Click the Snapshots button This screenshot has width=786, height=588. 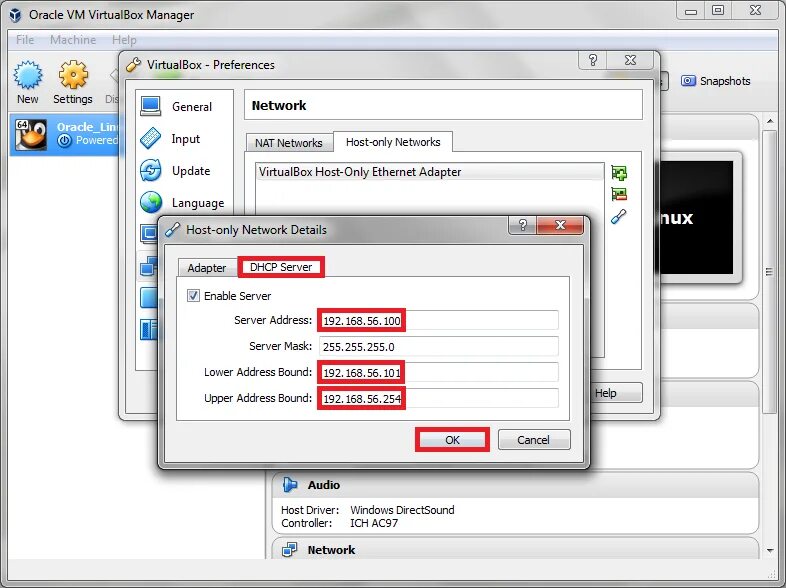pos(716,81)
